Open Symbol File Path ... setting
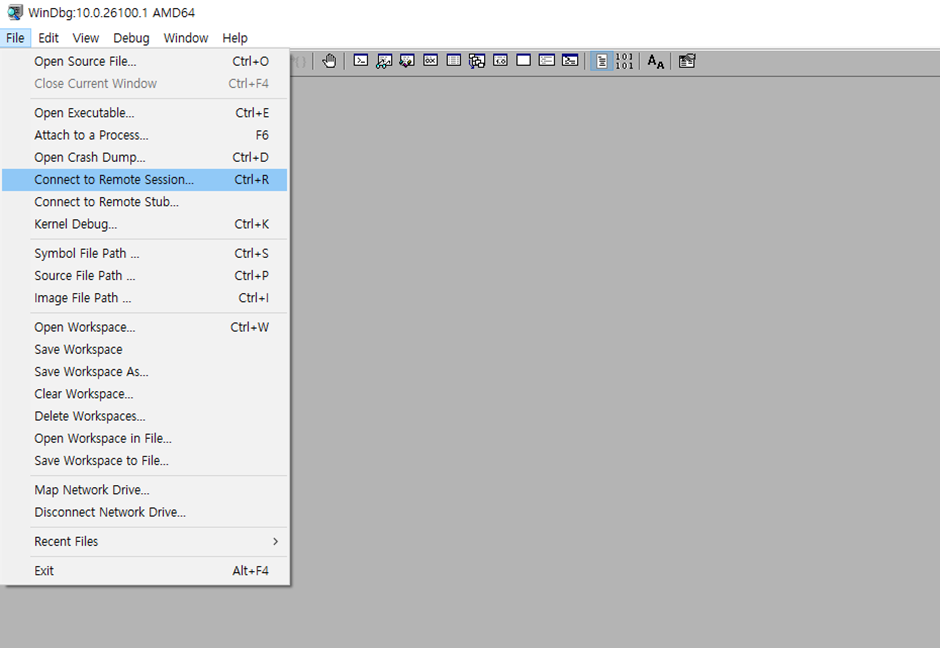940x648 pixels. point(144,253)
